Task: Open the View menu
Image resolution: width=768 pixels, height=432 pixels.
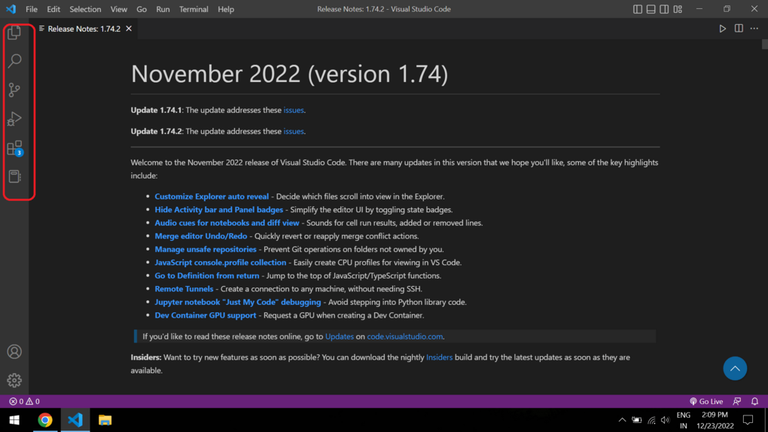Action: tap(119, 9)
